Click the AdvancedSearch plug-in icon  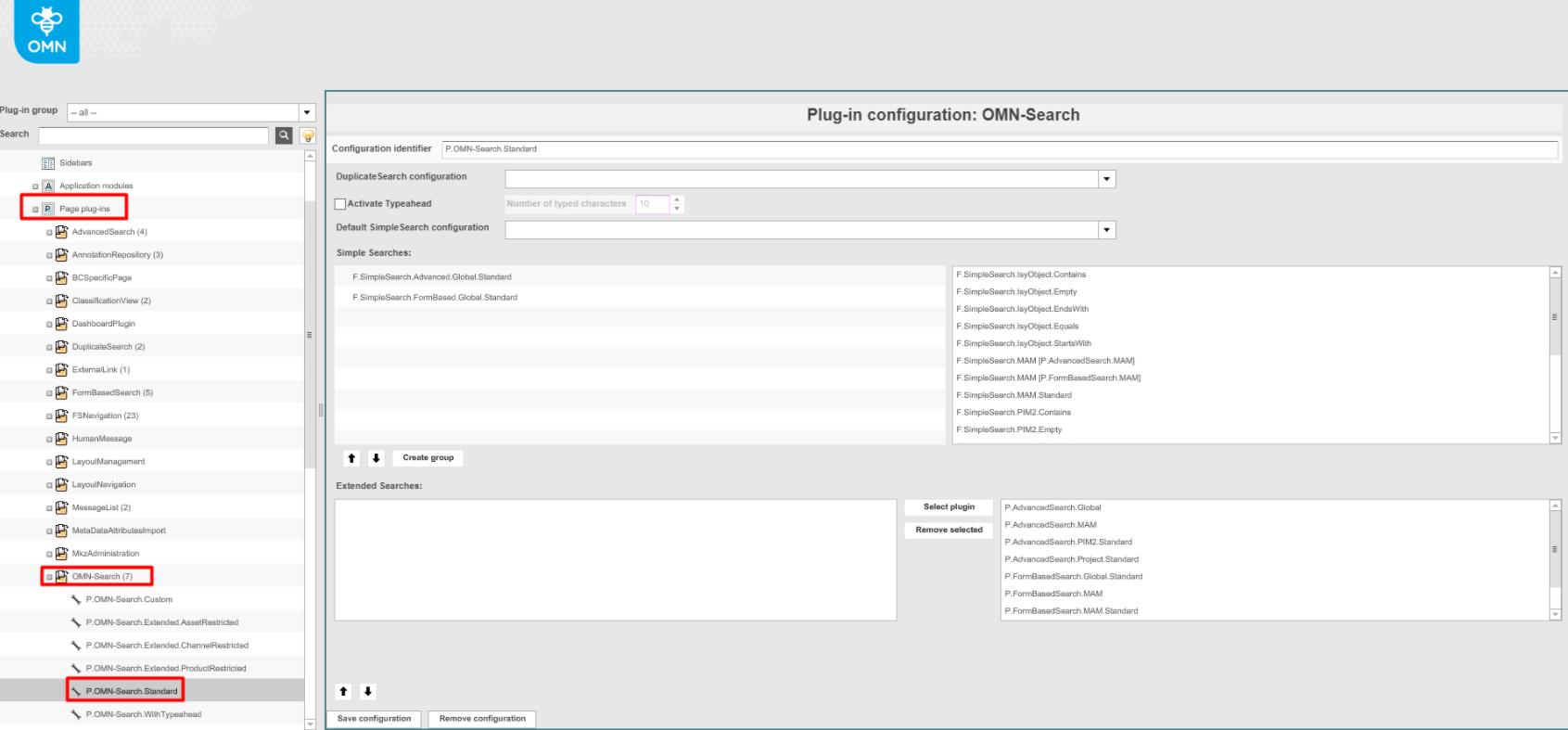(61, 232)
